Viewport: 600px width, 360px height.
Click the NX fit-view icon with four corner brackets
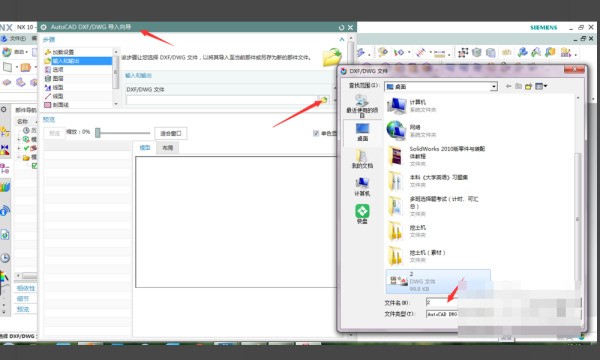point(463,52)
